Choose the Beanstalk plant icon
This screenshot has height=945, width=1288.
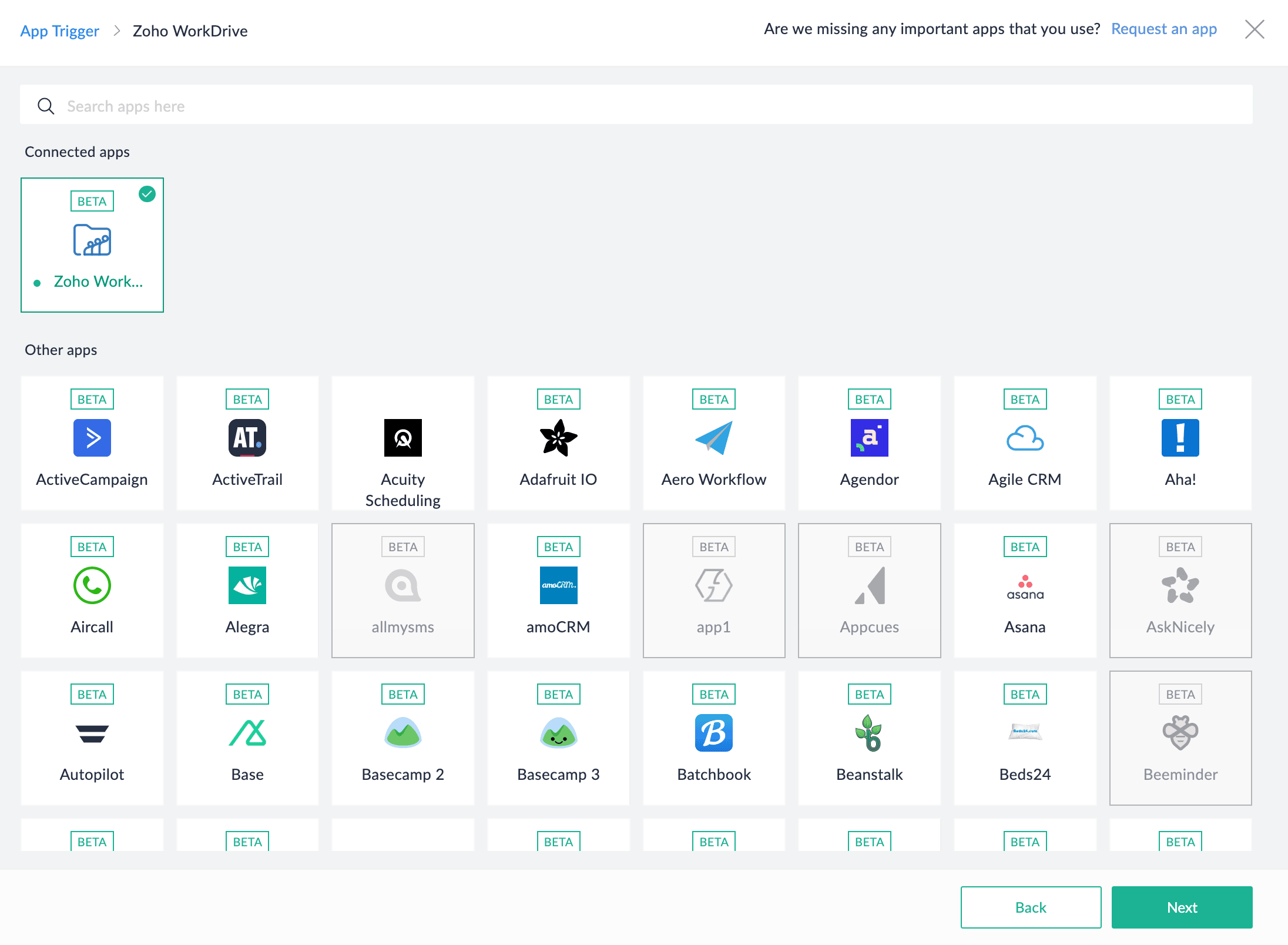869,733
